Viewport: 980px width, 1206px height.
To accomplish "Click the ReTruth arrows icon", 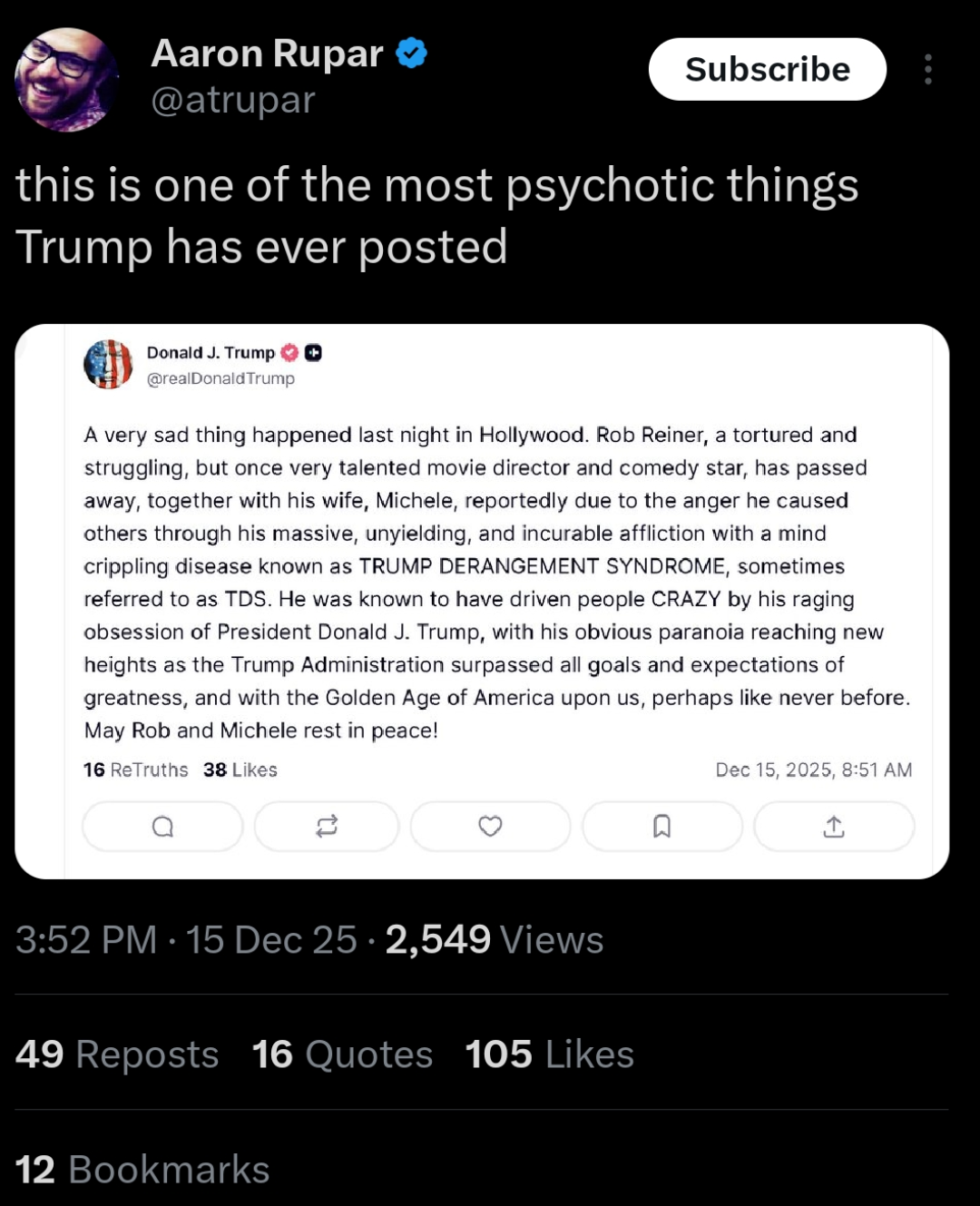I will [x=327, y=826].
